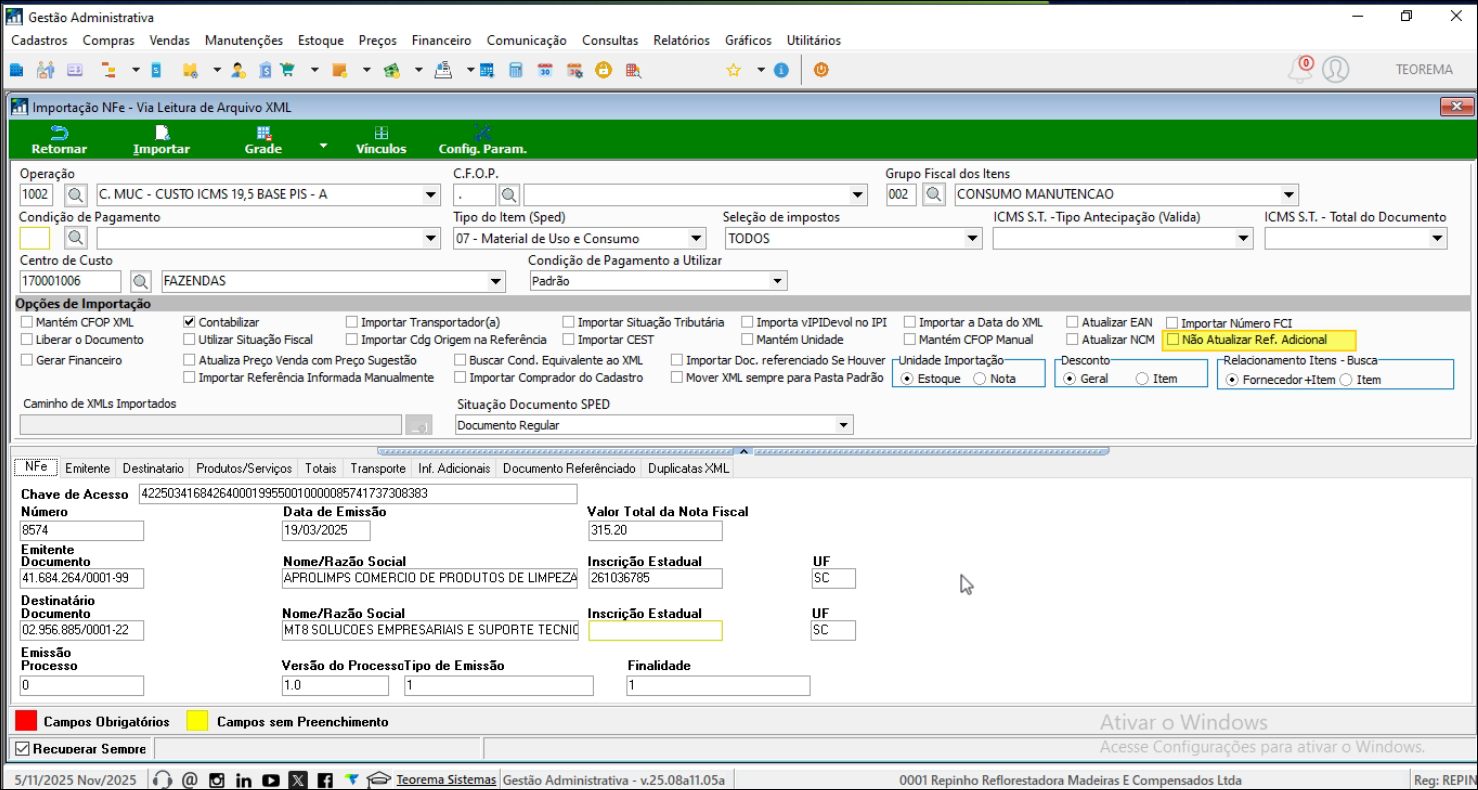Click the Vínculos toolbar icon
Screen dimensions: 1478x790
(381, 140)
